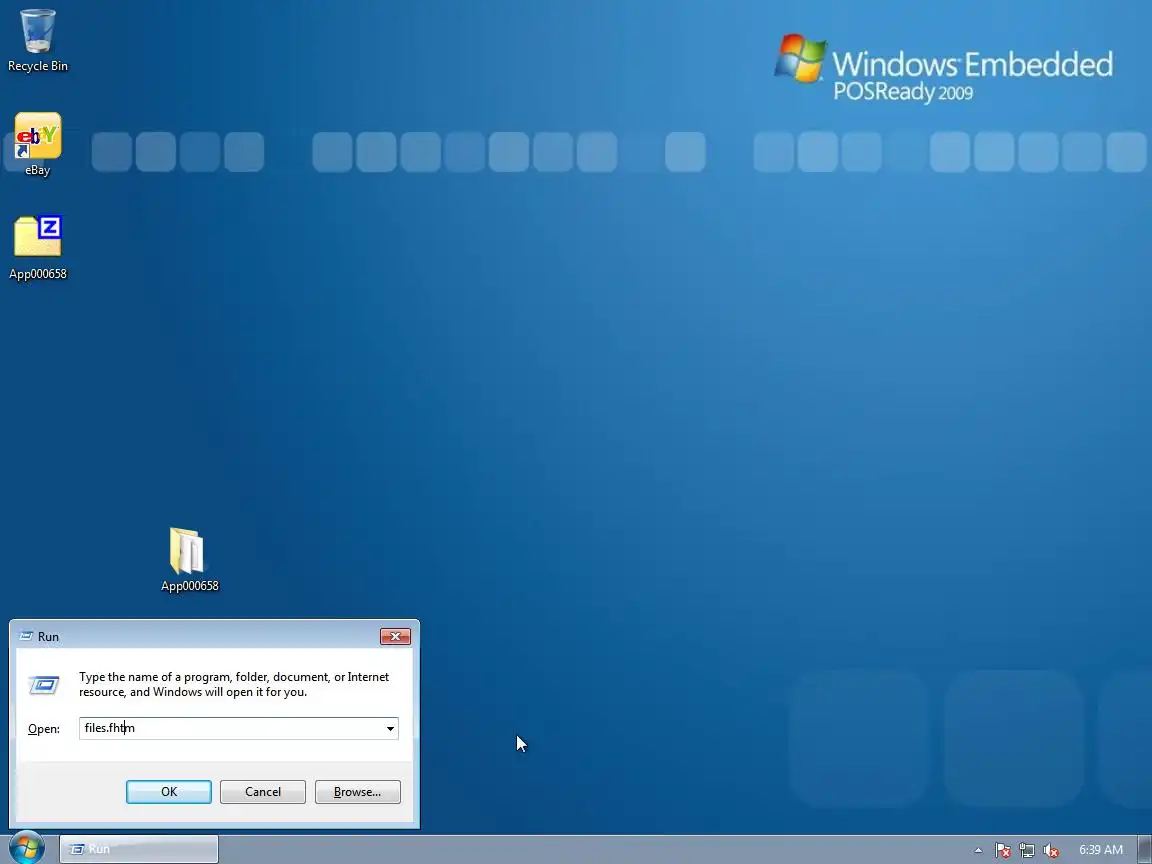The width and height of the screenshot is (1152, 864).
Task: Open the network status tray icon
Action: coord(1026,850)
